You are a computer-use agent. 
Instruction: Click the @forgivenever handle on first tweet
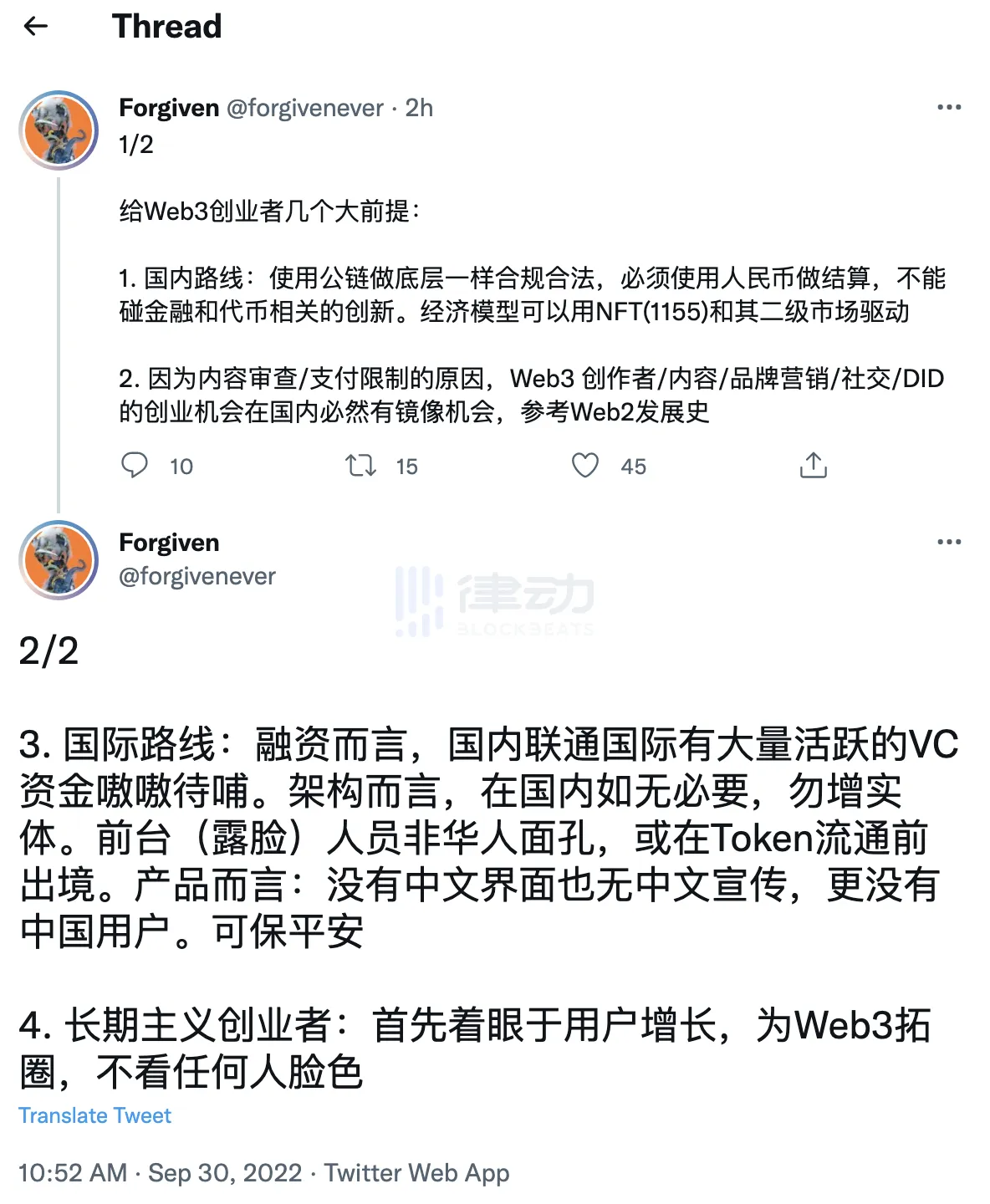click(305, 108)
